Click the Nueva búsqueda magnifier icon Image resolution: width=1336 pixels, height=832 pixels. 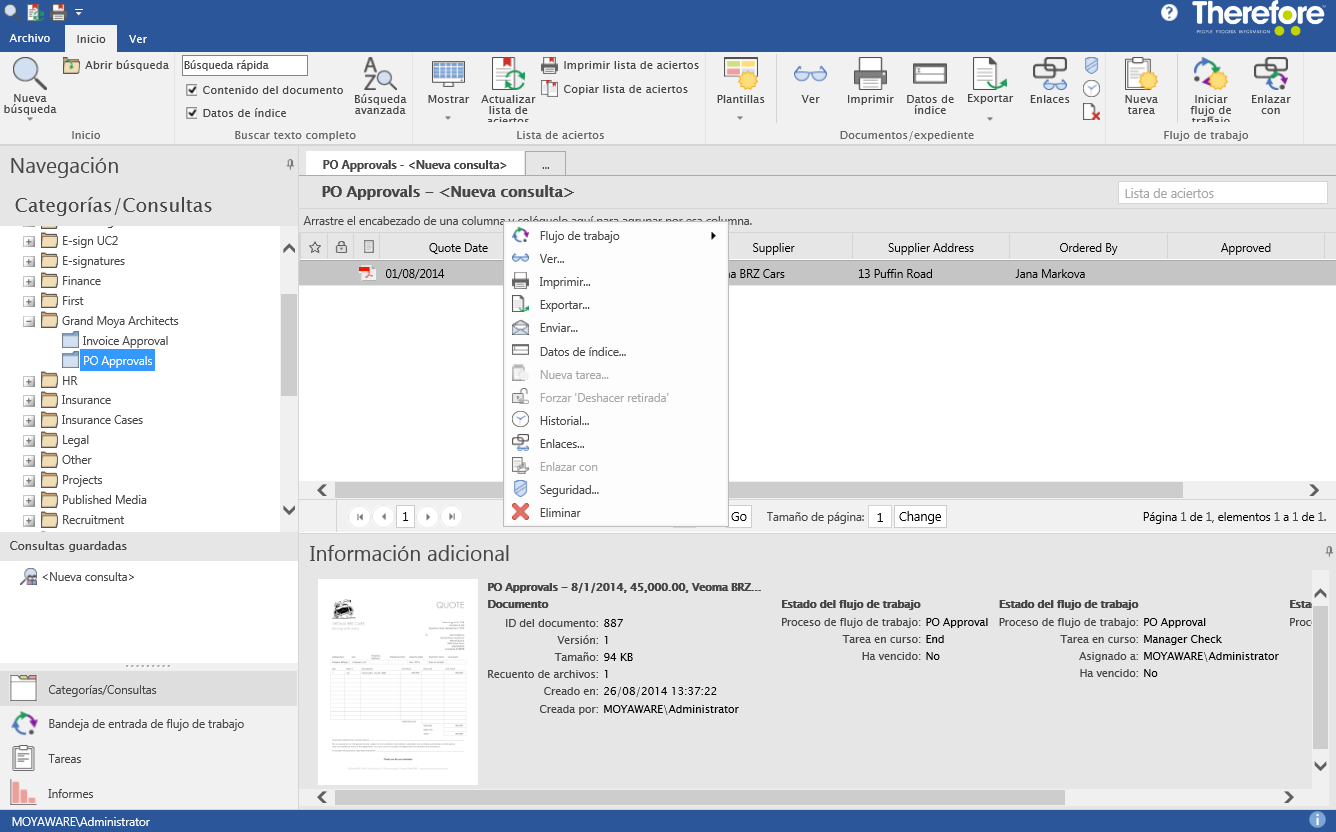coord(29,74)
